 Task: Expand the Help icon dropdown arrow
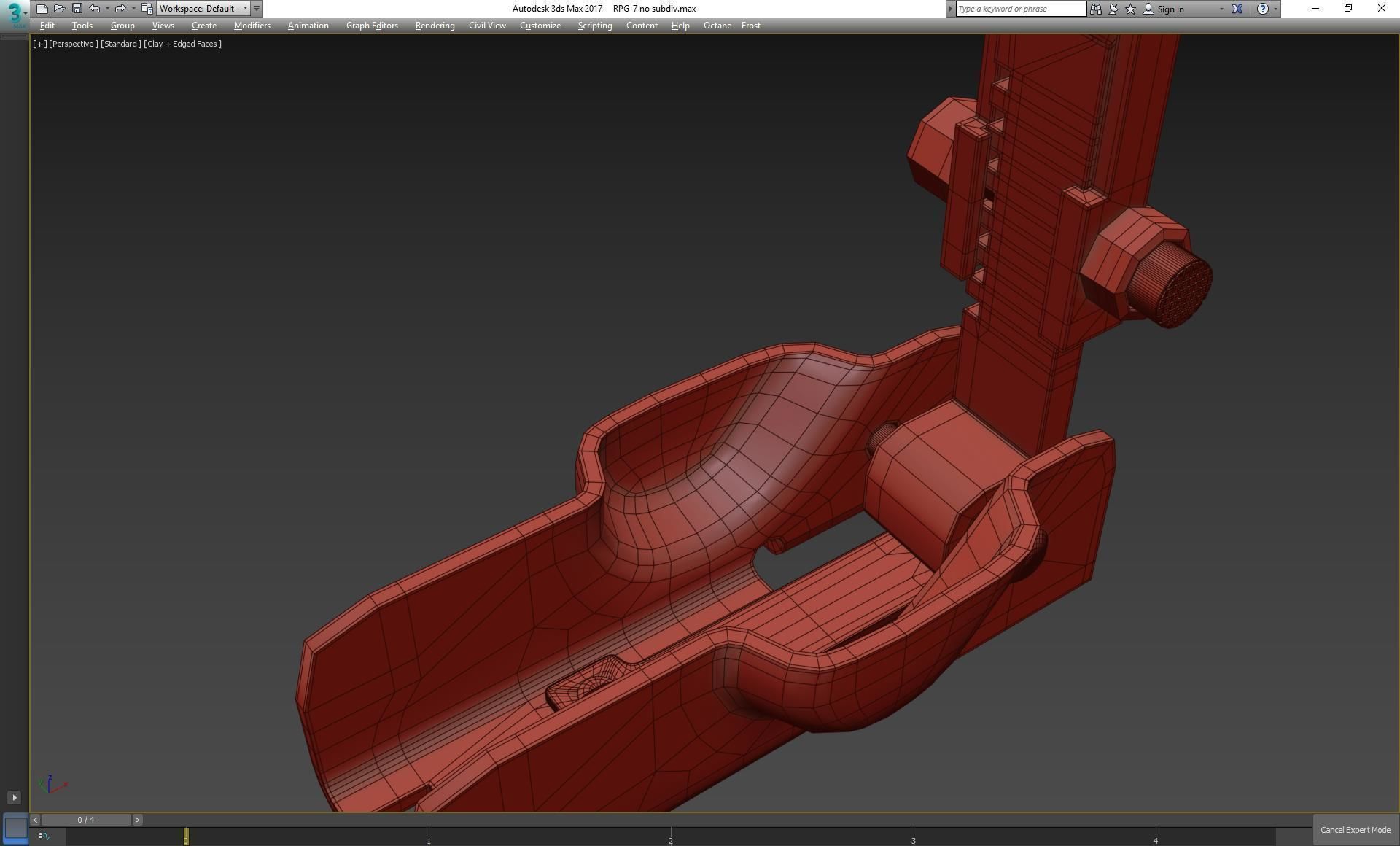(1275, 9)
